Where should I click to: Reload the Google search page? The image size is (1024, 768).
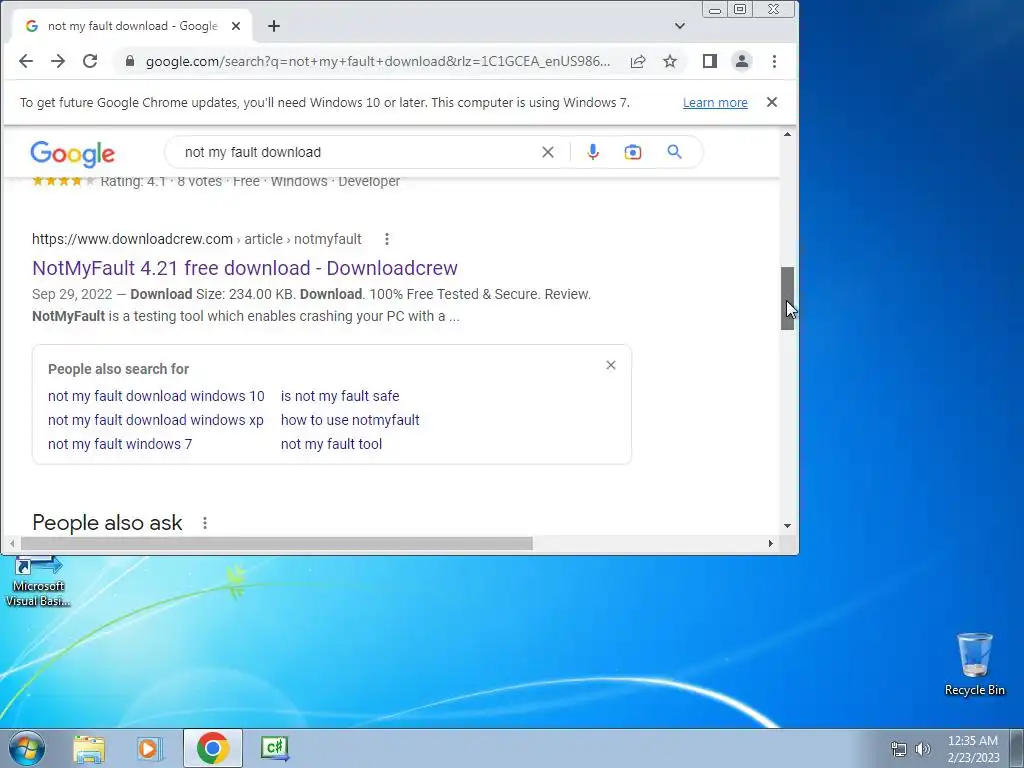click(x=90, y=61)
